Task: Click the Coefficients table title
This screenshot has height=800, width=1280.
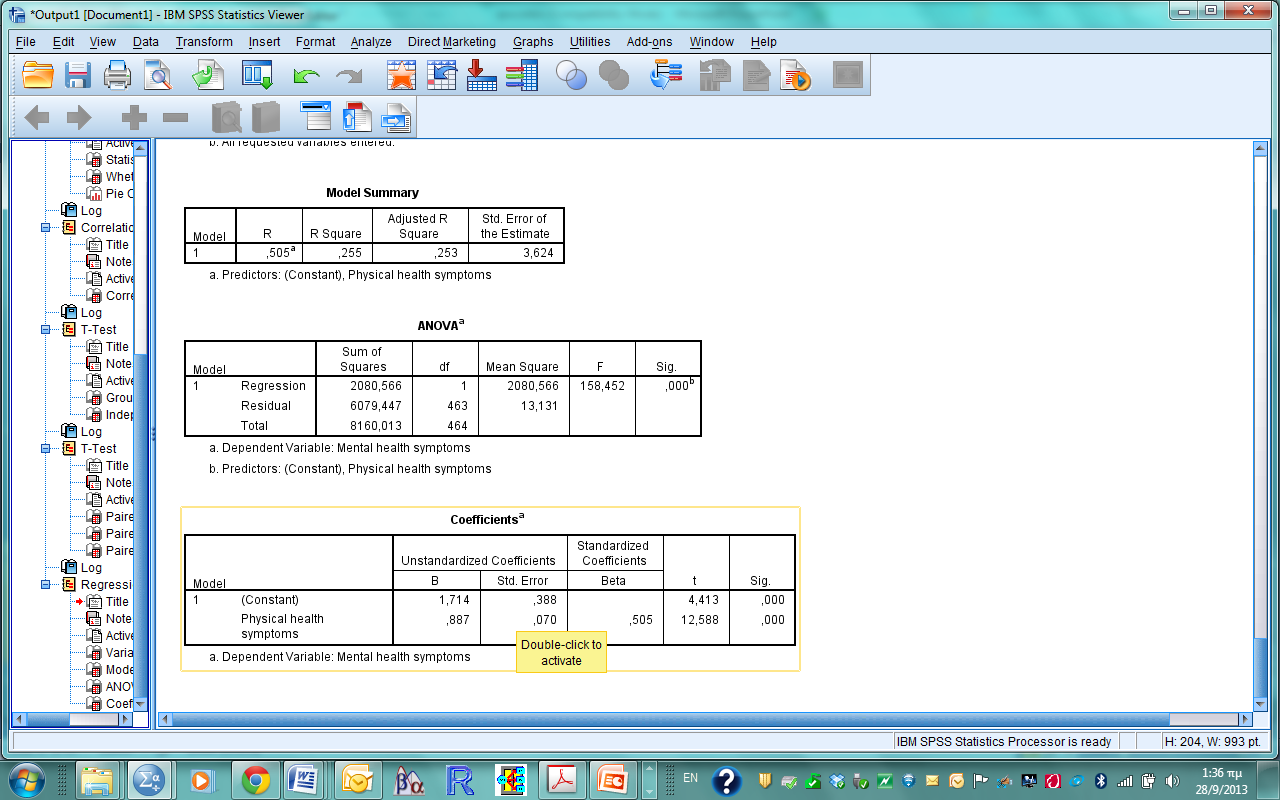Action: click(x=487, y=520)
